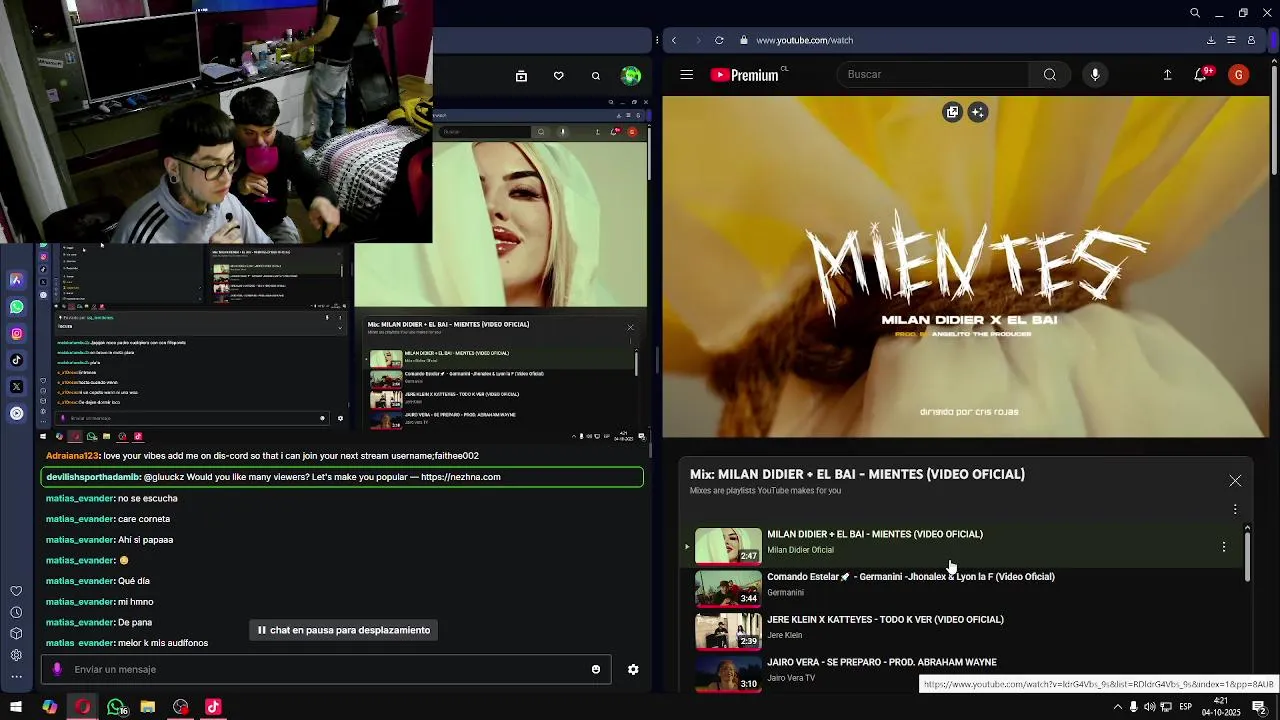This screenshot has height=720, width=1280.
Task: Open WhatsApp from the taskbar
Action: (116, 707)
